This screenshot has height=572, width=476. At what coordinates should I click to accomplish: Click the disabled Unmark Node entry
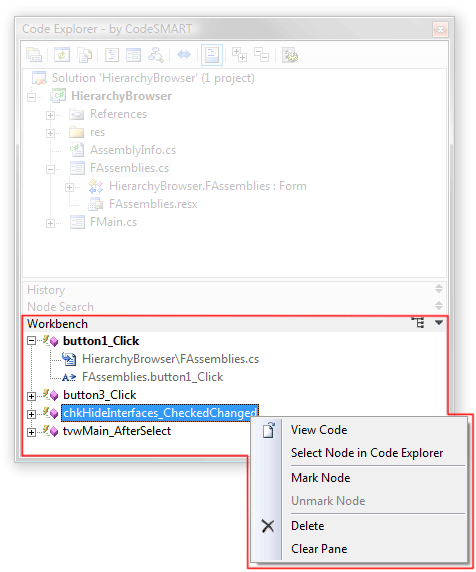[359, 501]
